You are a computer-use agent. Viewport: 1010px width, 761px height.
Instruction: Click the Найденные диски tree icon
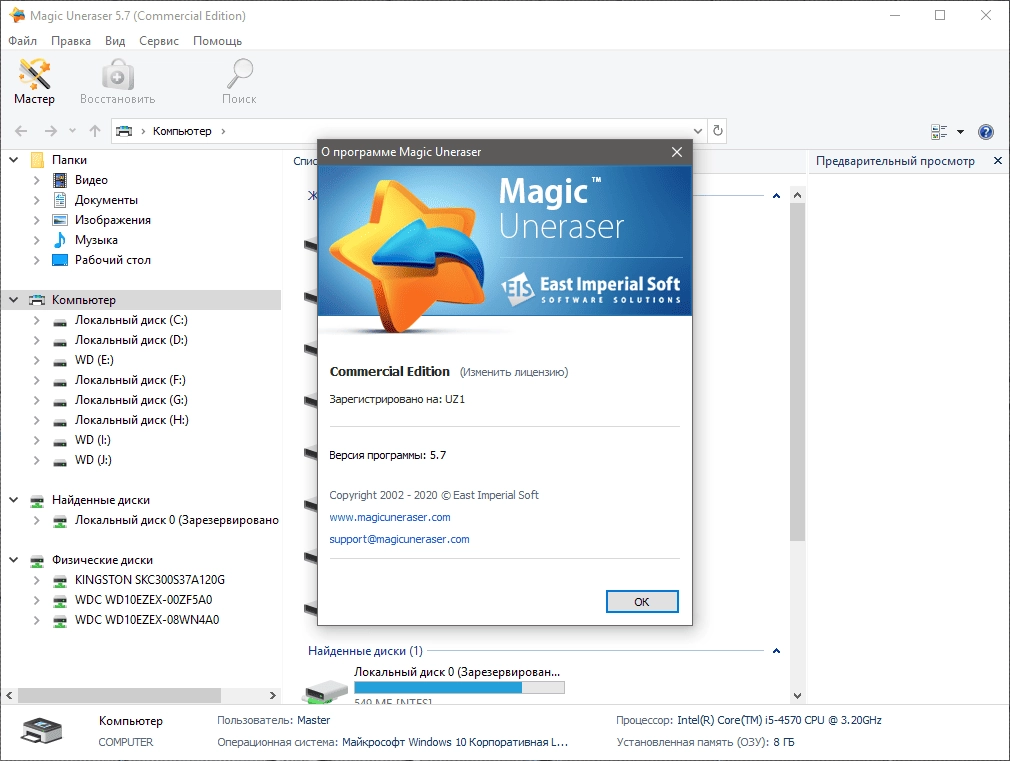[37, 500]
